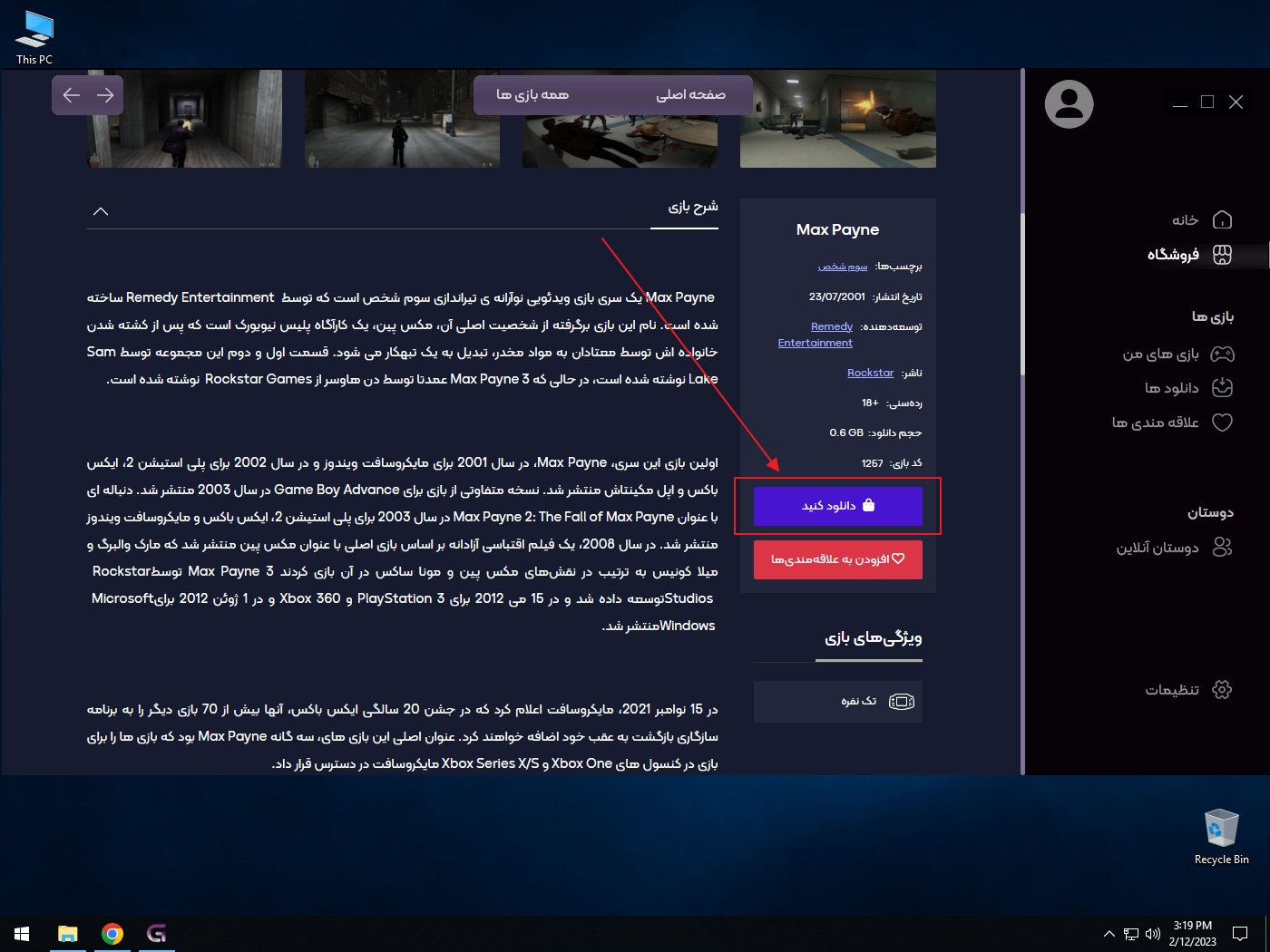Click the red Add to Favorites button
The height and width of the screenshot is (952, 1270).
(x=837, y=559)
